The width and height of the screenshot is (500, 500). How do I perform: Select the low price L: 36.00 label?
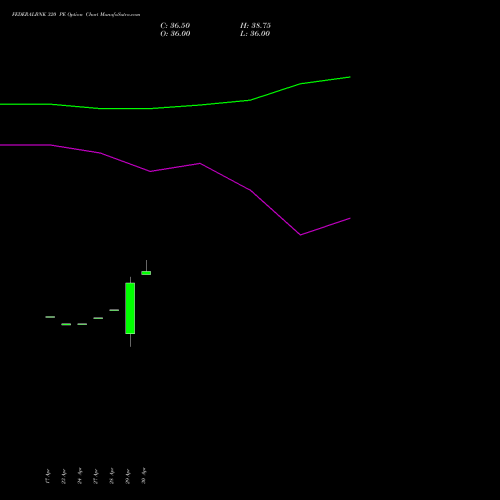coord(255,34)
